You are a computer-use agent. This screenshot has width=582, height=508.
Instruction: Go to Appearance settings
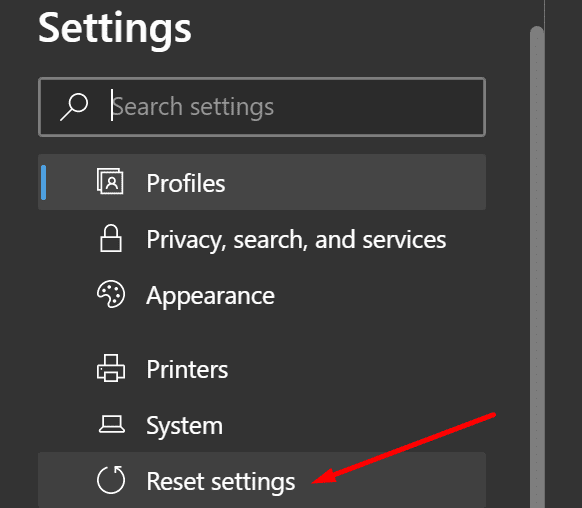coord(262,295)
